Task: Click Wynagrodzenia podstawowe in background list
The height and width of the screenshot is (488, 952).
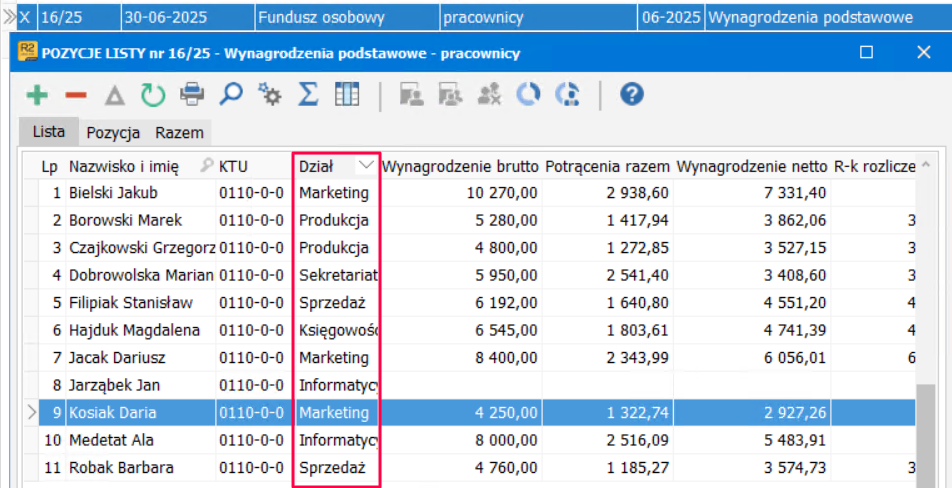Action: tap(828, 18)
